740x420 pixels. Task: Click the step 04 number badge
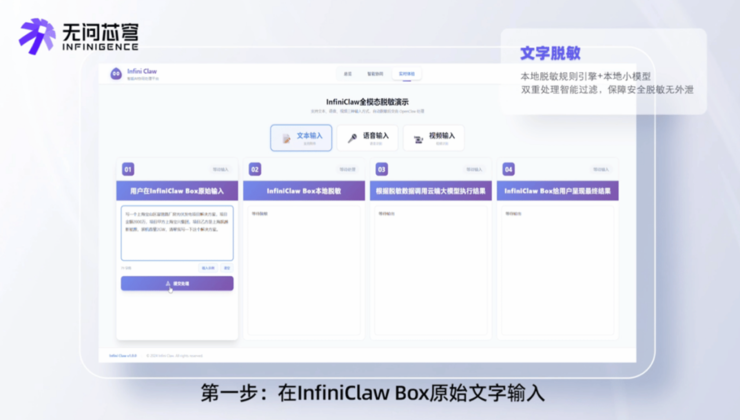(509, 170)
